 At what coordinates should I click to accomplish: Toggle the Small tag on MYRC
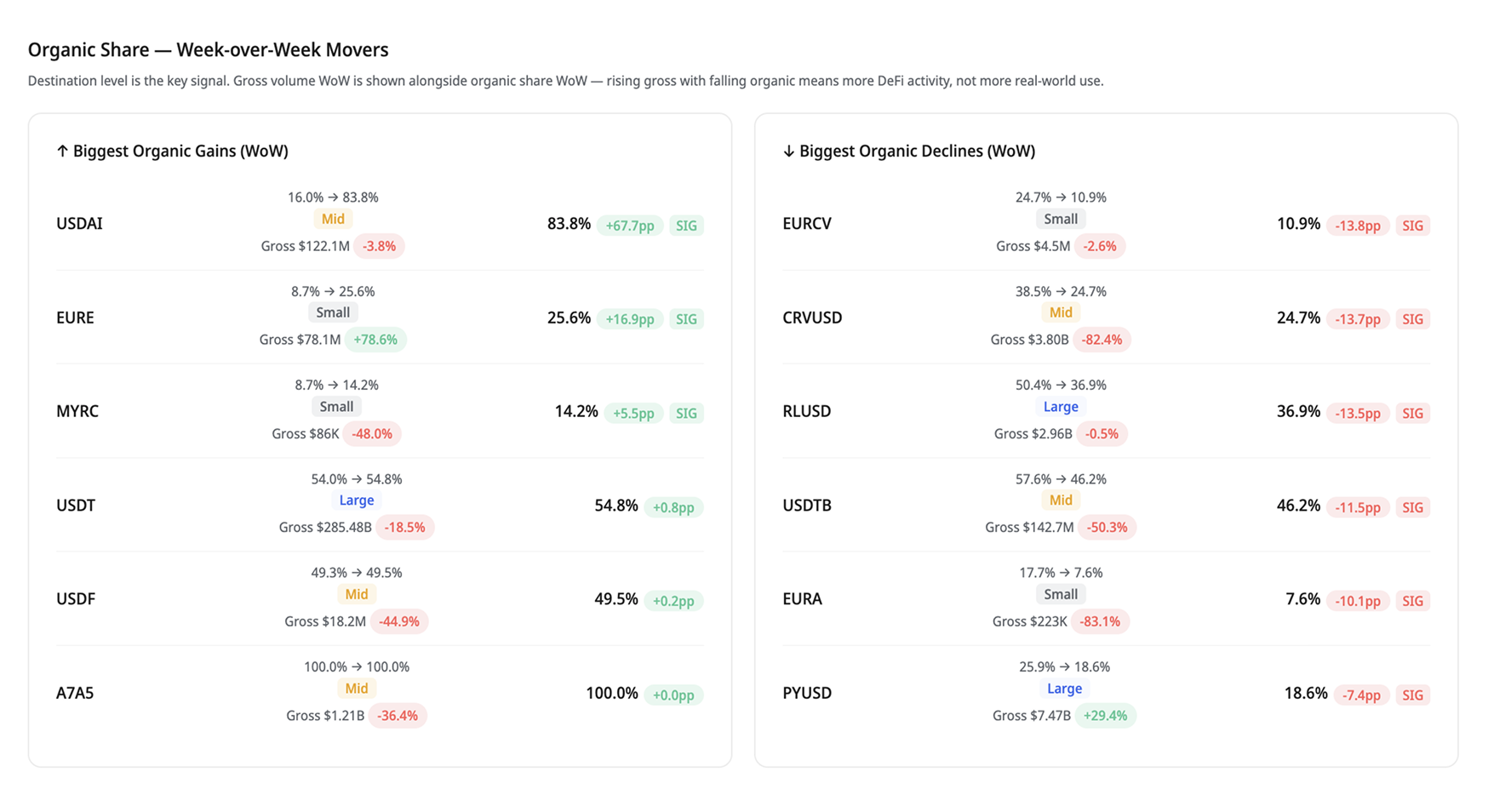tap(336, 406)
